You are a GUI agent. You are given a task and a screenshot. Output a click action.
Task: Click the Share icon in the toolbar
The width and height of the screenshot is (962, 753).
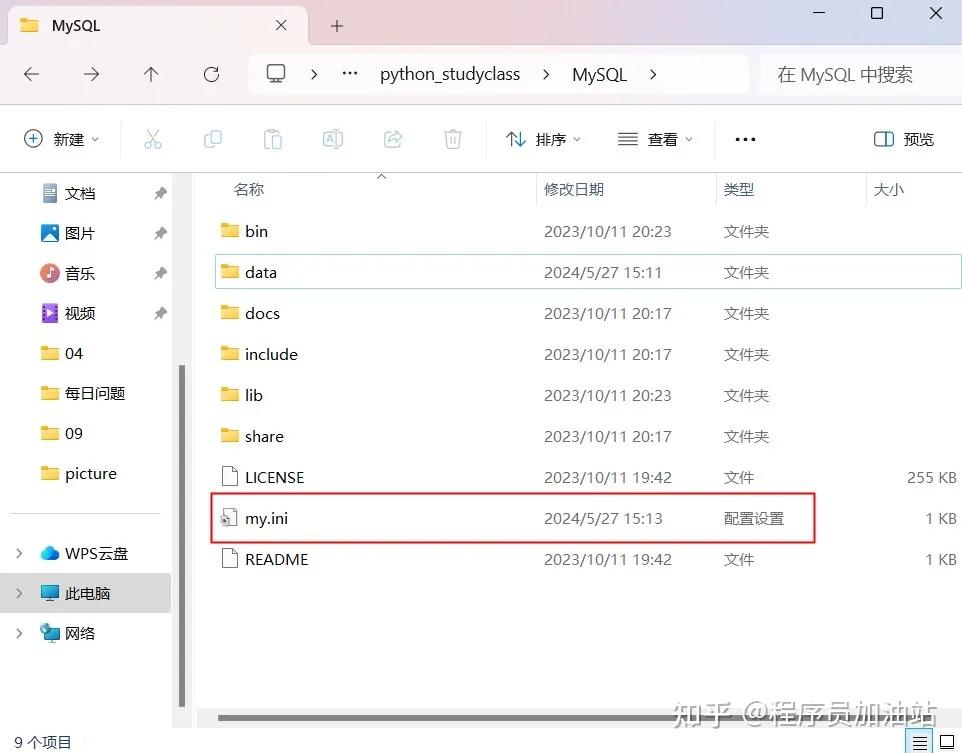coord(392,139)
